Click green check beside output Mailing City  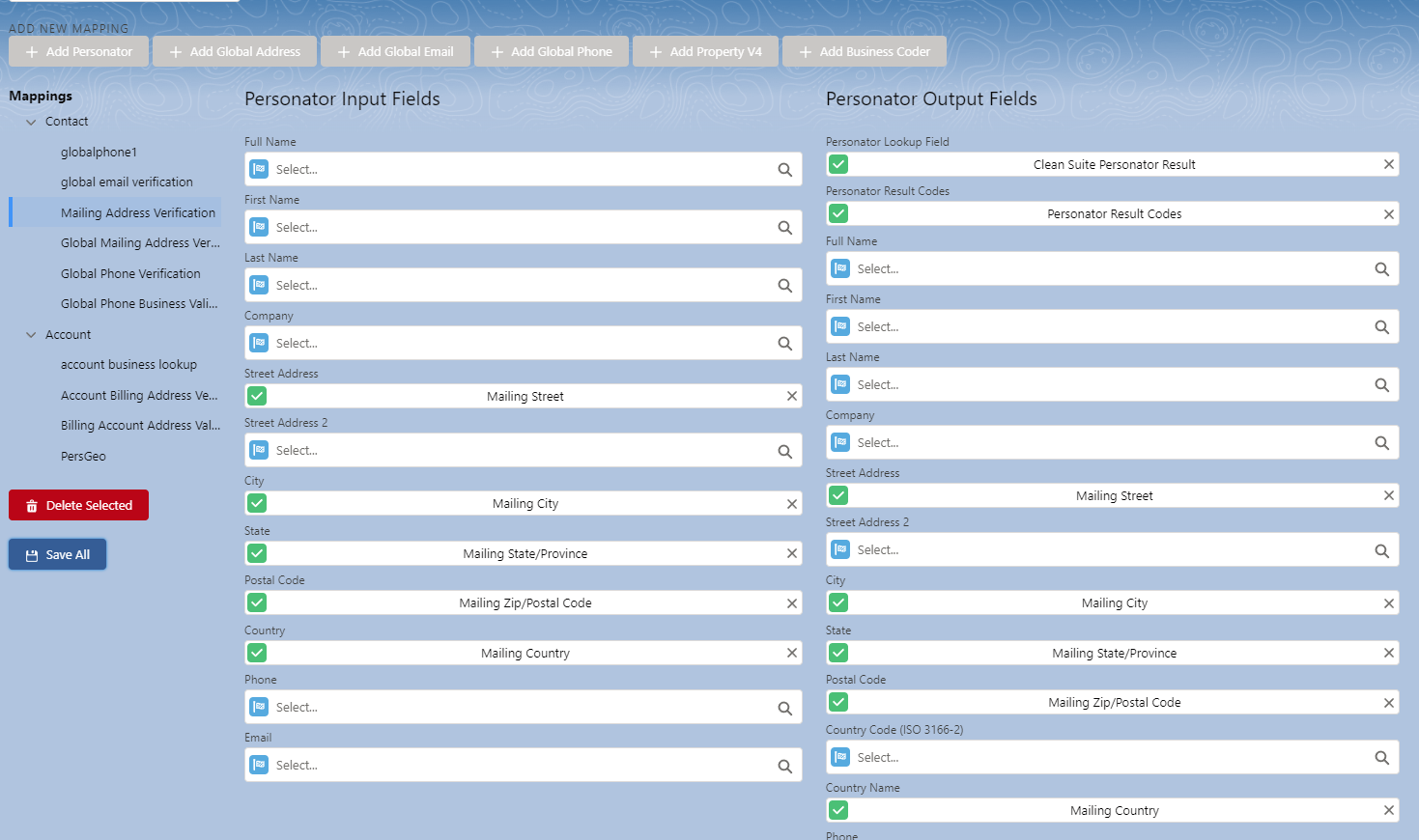point(838,602)
